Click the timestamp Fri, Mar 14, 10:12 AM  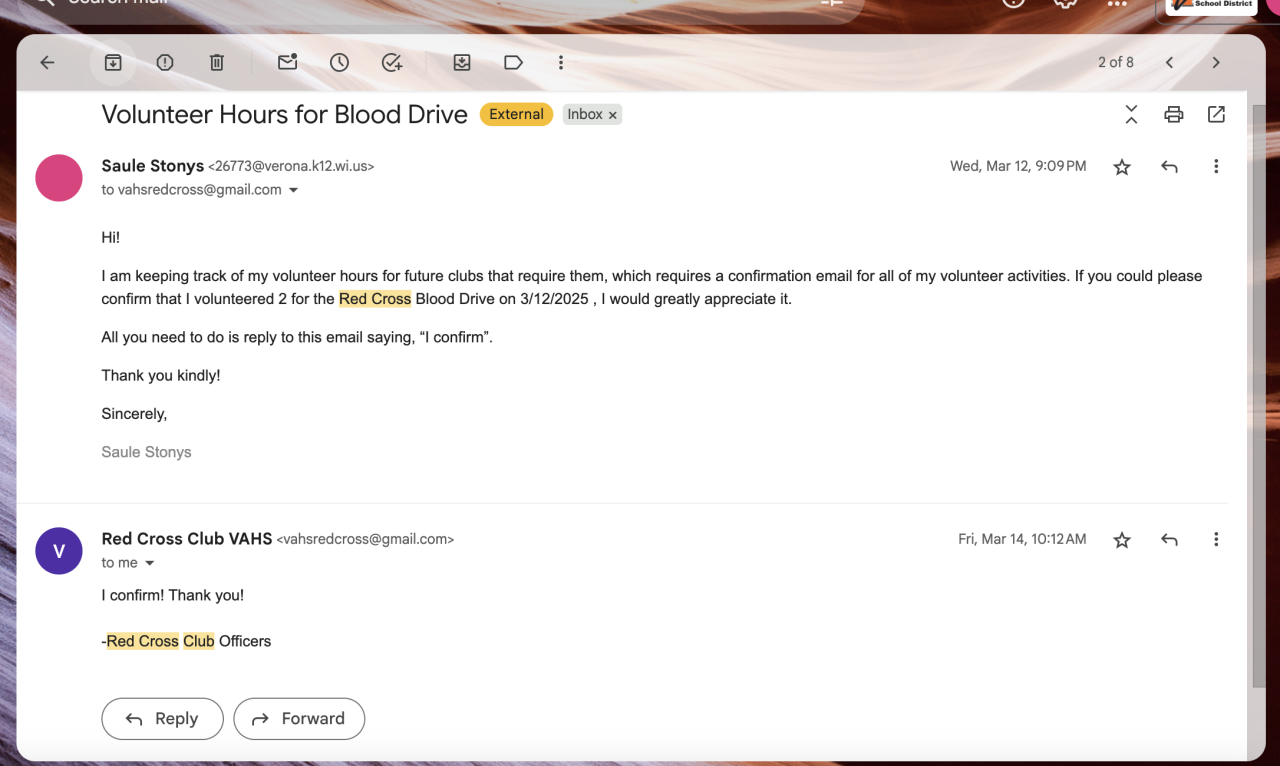pyautogui.click(x=1022, y=539)
